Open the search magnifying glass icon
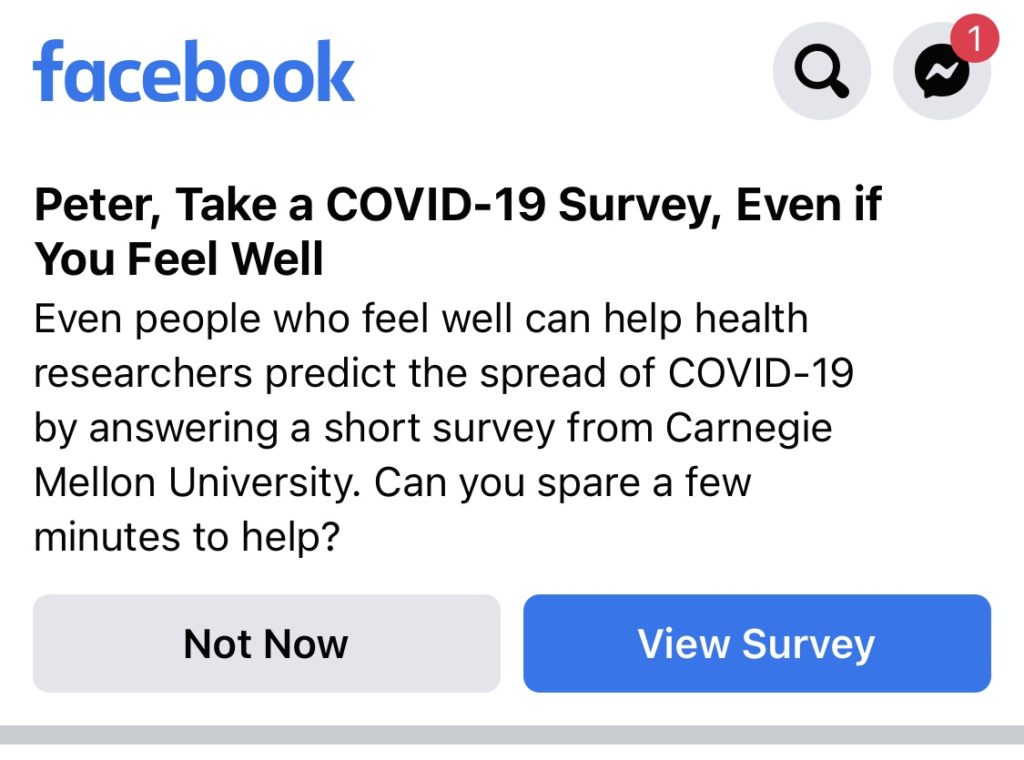 pos(821,72)
